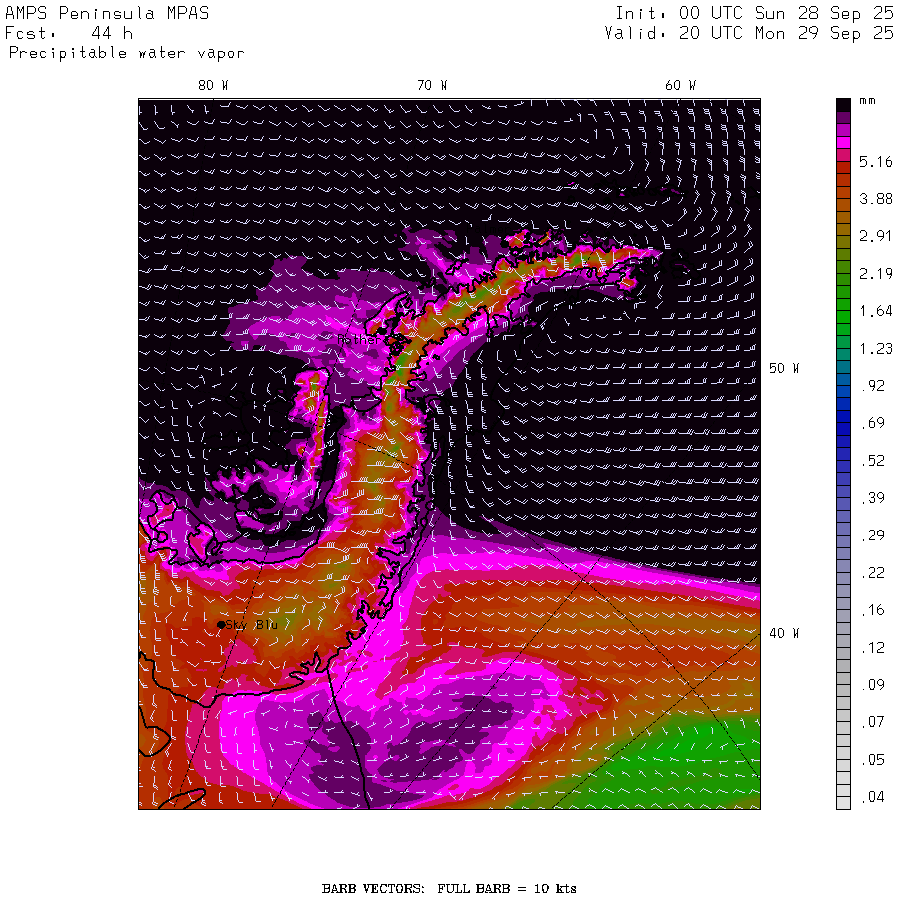Click the .92 colorbar value
Image resolution: width=900 pixels, height=900 pixels.
(x=873, y=386)
